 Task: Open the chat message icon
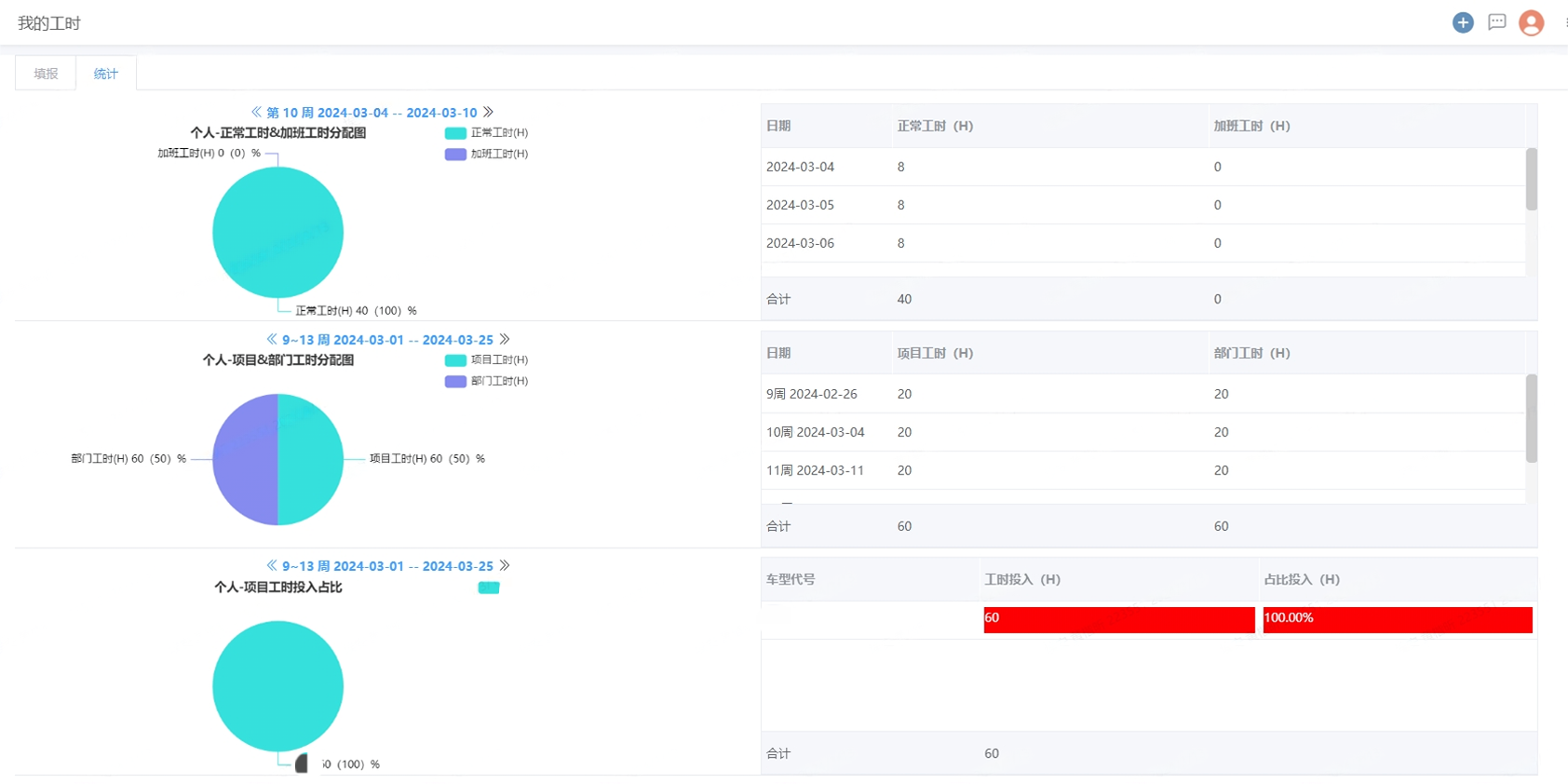pyautogui.click(x=1497, y=22)
